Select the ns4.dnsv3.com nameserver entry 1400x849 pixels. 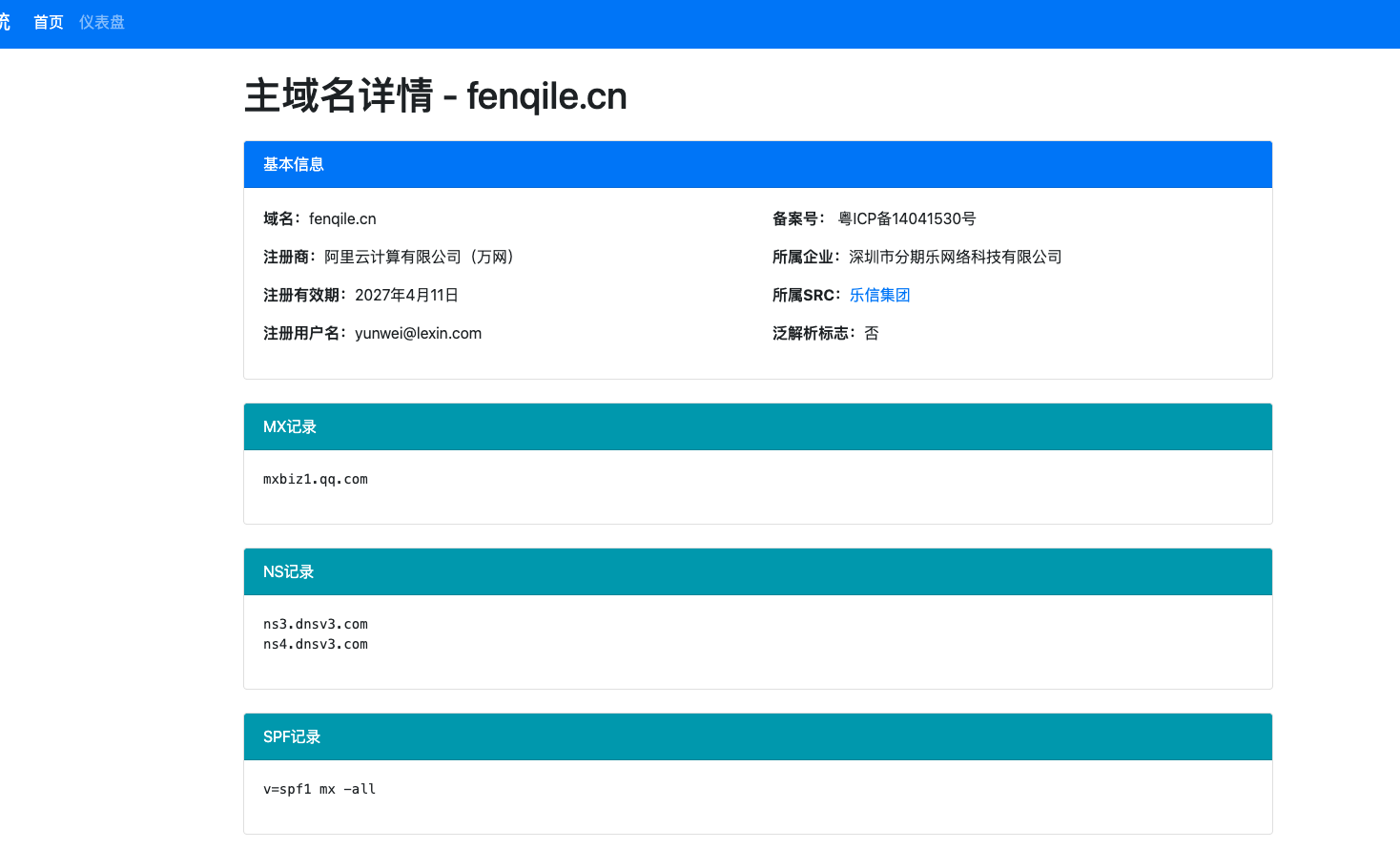pos(315,644)
